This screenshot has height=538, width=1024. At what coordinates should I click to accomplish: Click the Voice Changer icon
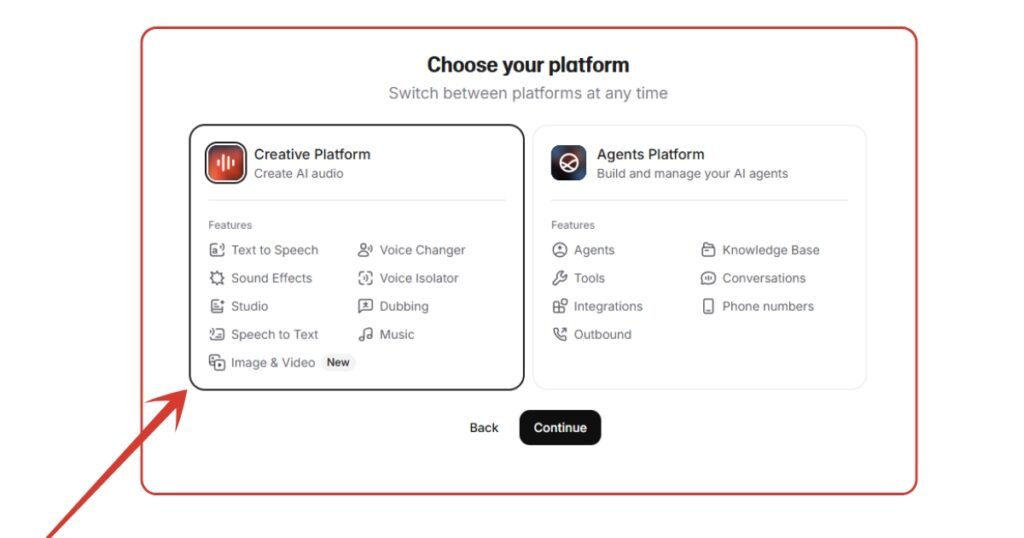point(365,250)
